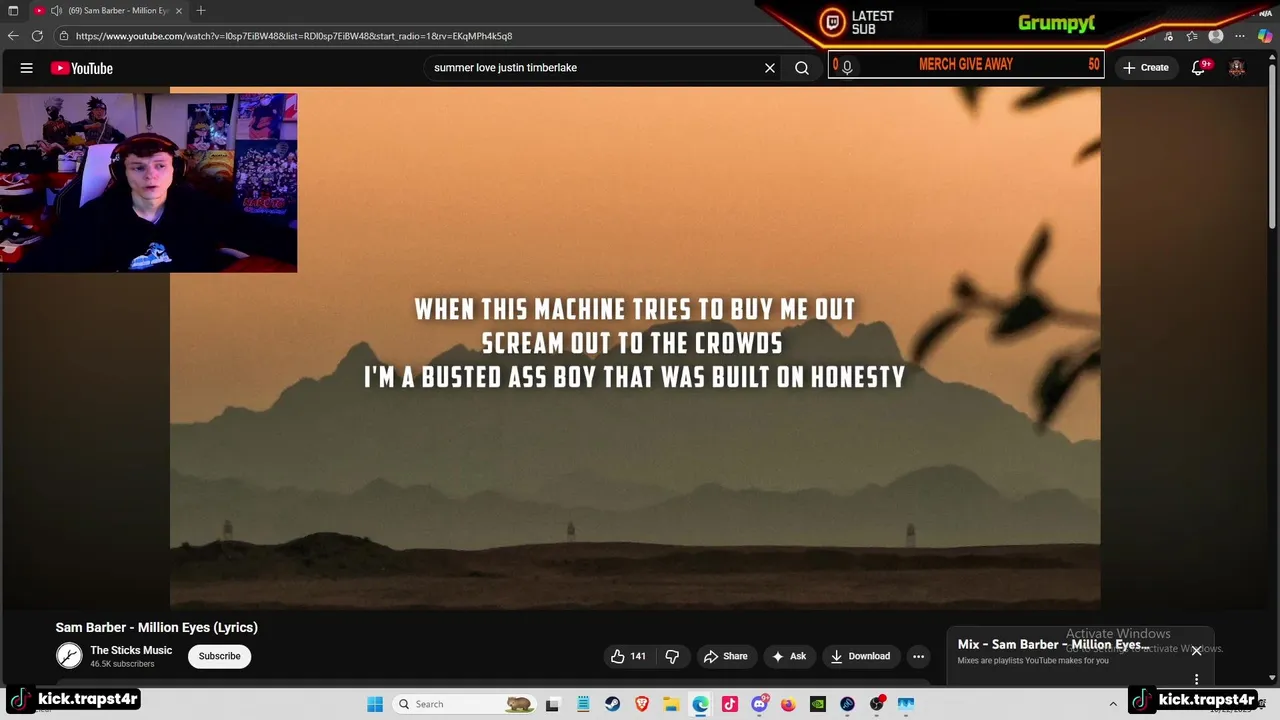The image size is (1280, 720).
Task: Click the '46.5K subscribers' text
Action: 122,664
